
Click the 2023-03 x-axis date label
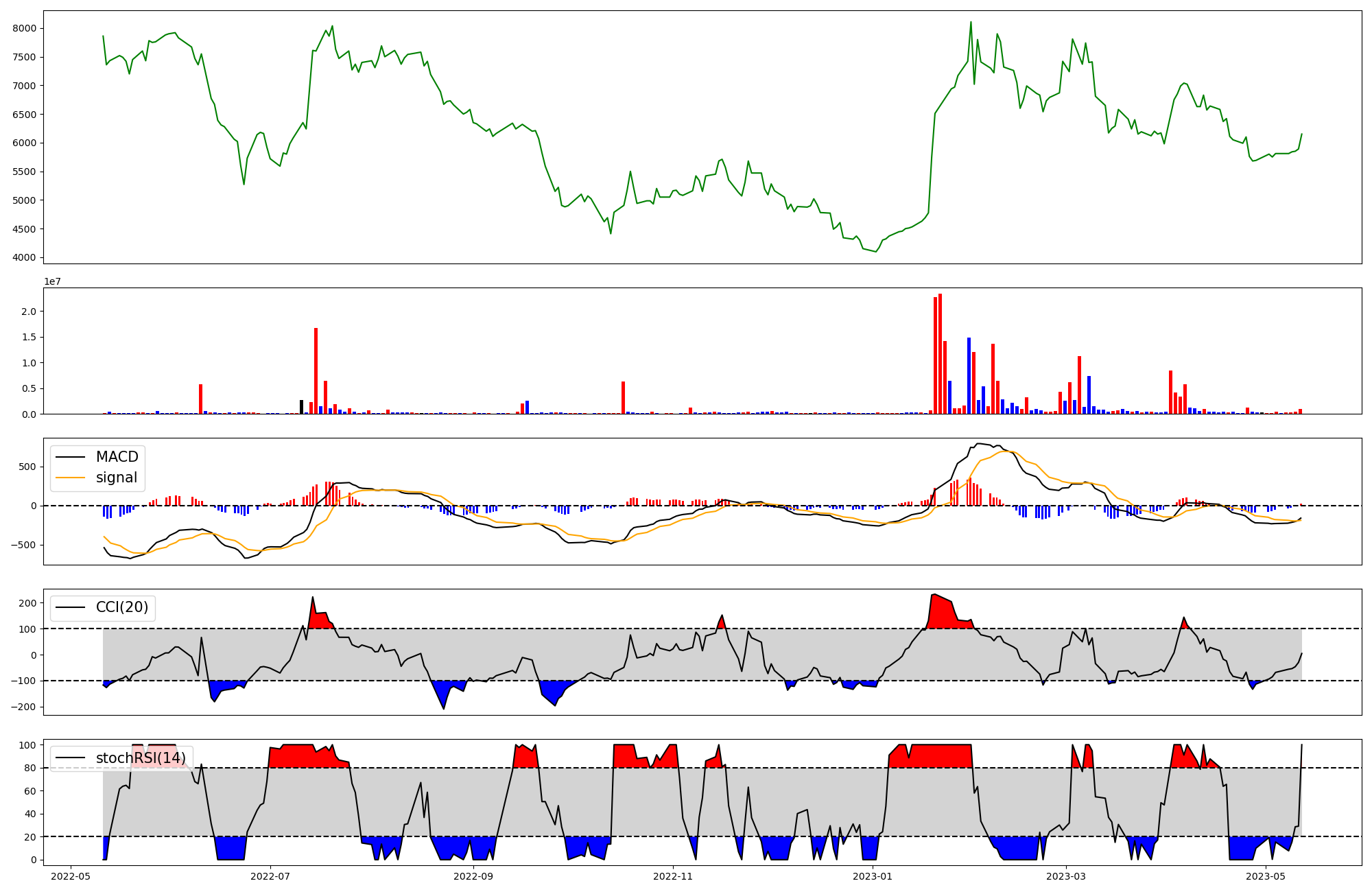(x=1066, y=876)
